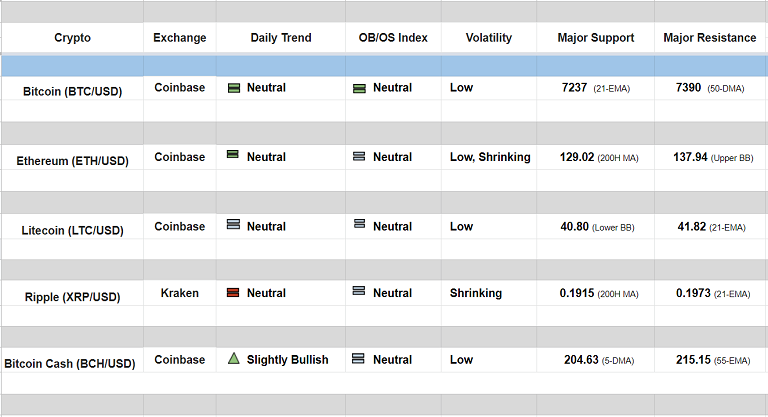Select the Ripple (XRP/USD) row label
This screenshot has width=768, height=417.
(x=73, y=297)
